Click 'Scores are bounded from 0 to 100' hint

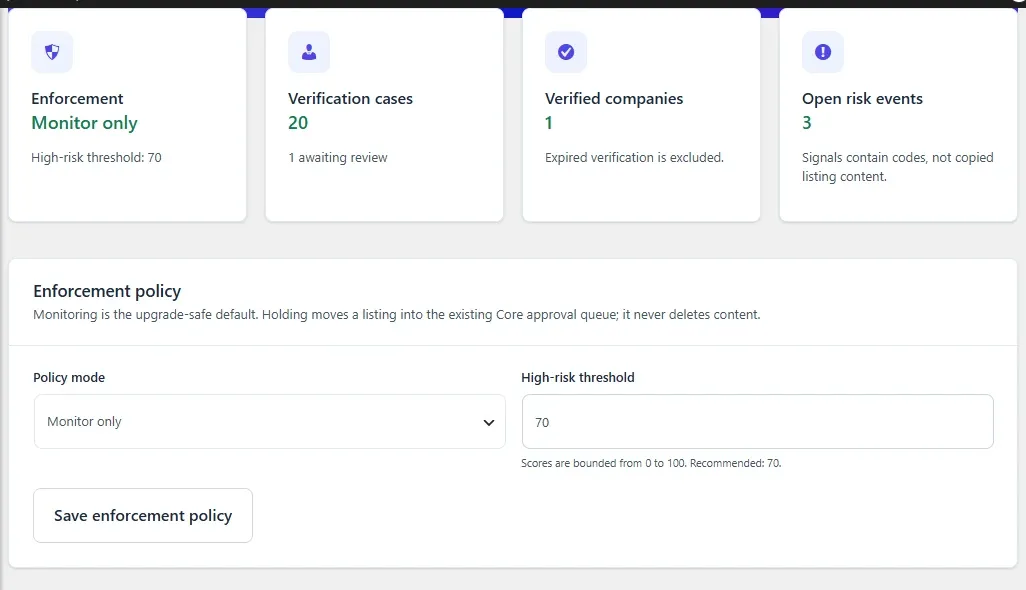point(651,463)
